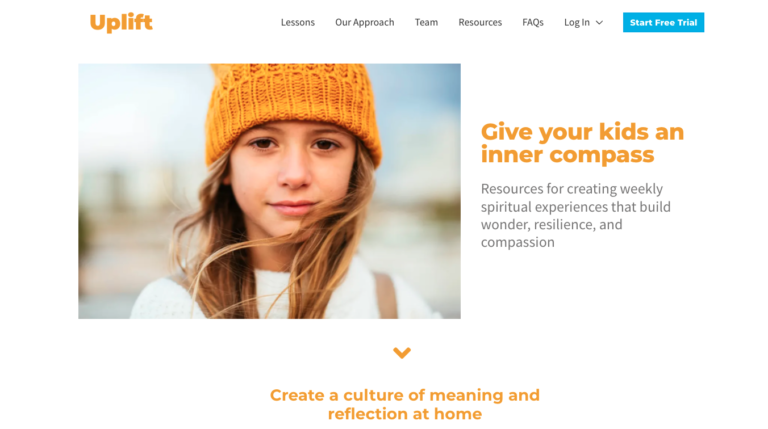Open the Lessons page
The width and height of the screenshot is (768, 429).
pos(298,23)
